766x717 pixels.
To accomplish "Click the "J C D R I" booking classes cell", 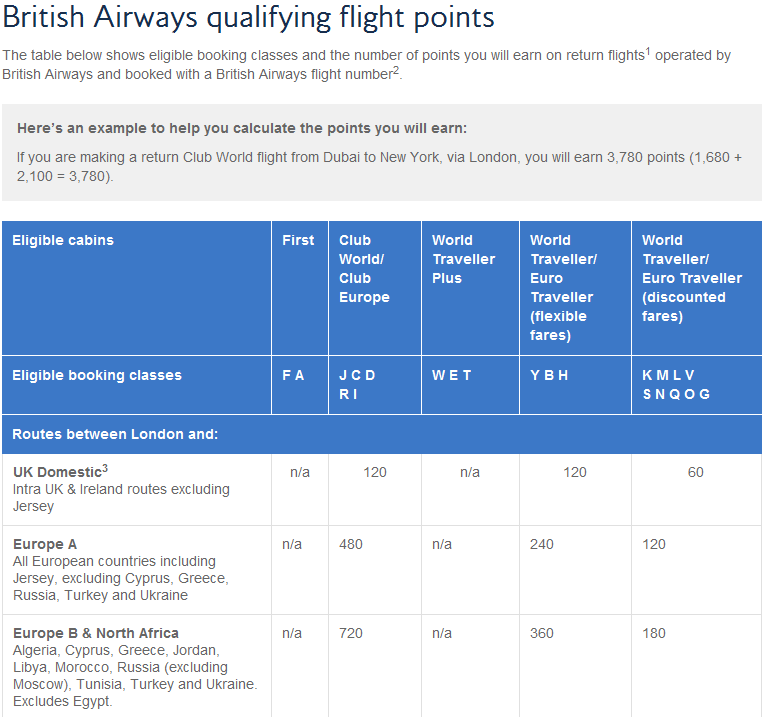I will (358, 385).
